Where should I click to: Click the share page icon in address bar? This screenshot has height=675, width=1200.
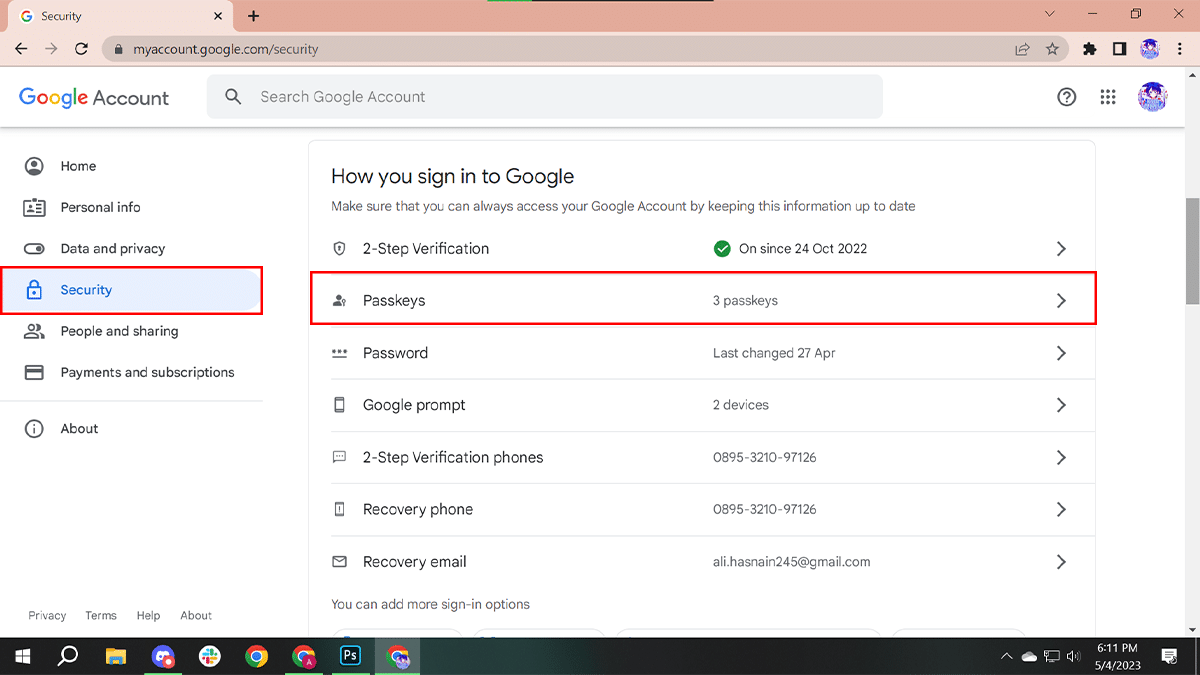(1022, 48)
